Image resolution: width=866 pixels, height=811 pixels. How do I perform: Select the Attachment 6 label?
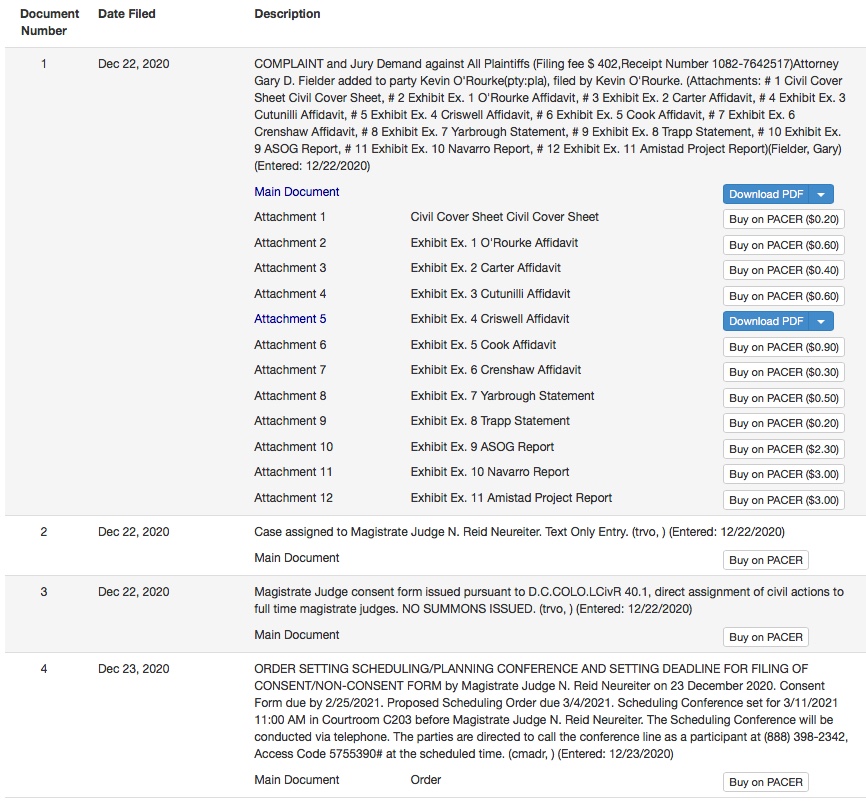[x=290, y=345]
